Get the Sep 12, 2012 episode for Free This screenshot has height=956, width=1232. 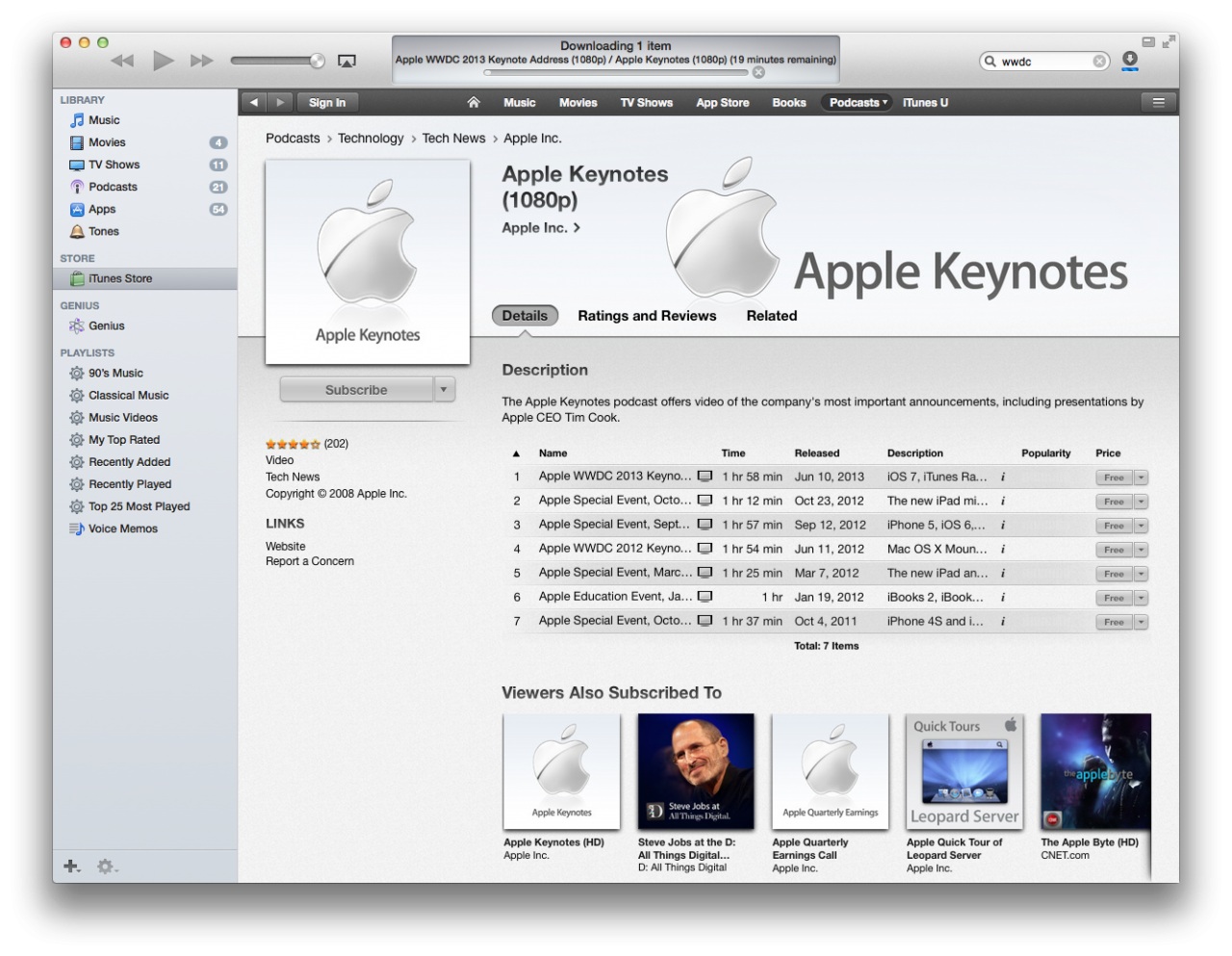click(1114, 526)
